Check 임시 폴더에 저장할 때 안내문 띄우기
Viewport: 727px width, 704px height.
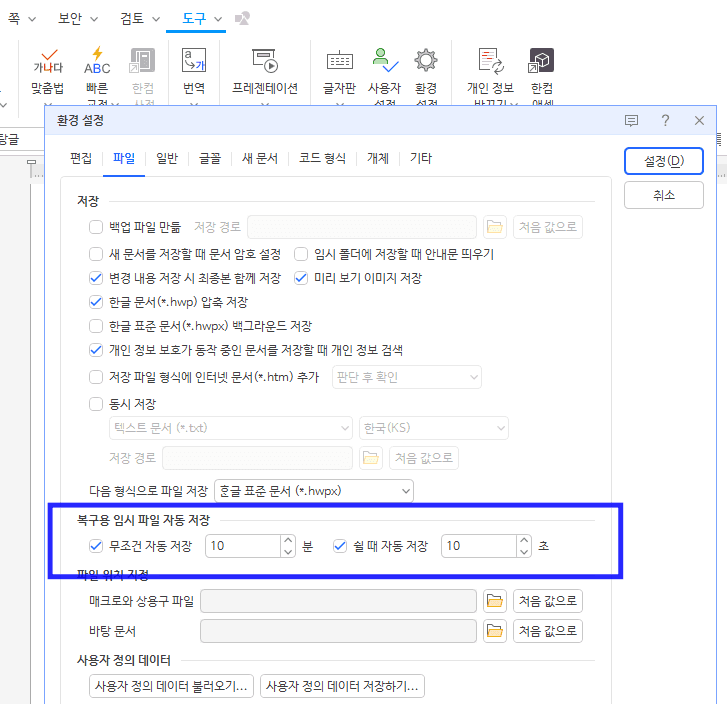pos(301,254)
